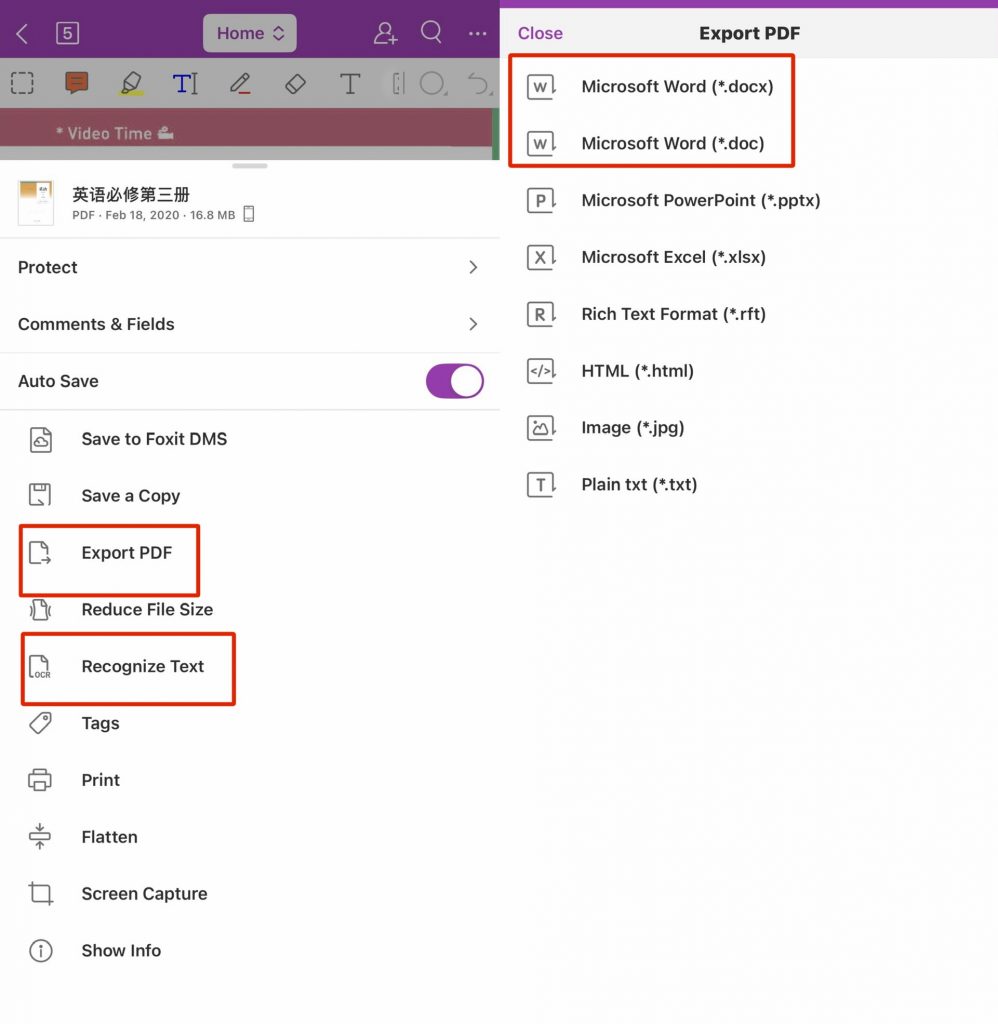Tap the Flatten icon
Image resolution: width=998 pixels, height=1024 pixels.
point(40,837)
